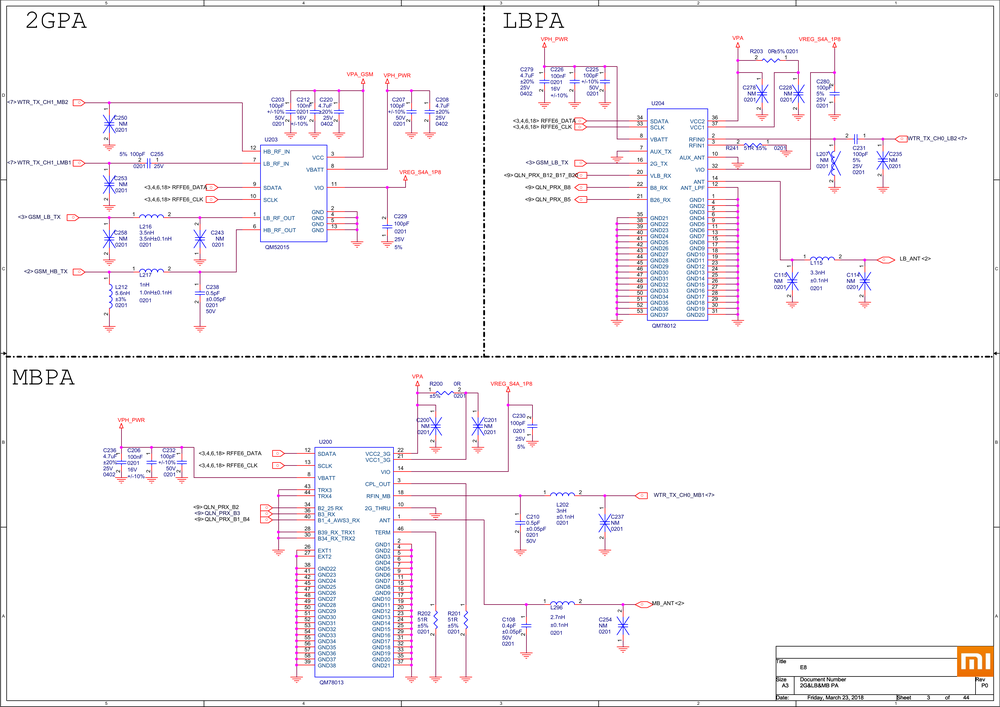Click the L296 inductor designator
This screenshot has width=1000, height=707.
pyautogui.click(x=556, y=608)
